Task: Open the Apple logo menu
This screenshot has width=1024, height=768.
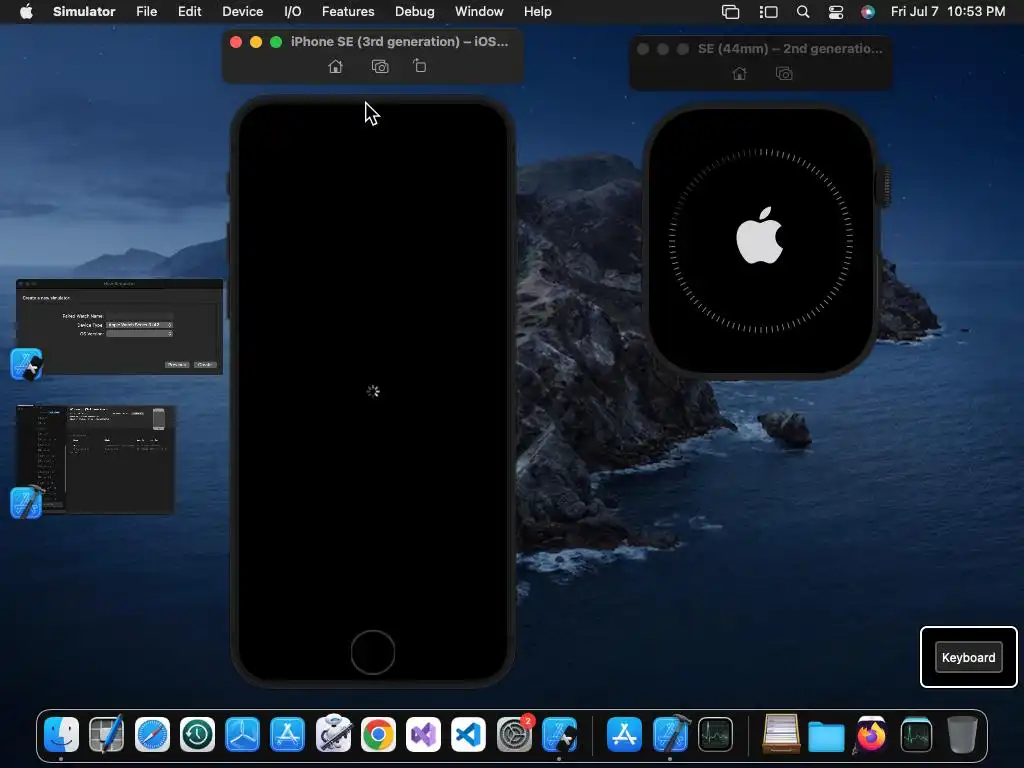Action: point(26,12)
